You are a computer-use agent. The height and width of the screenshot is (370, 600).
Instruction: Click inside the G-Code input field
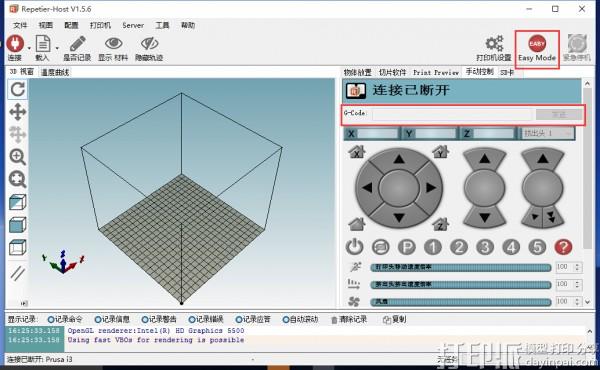tap(453, 114)
